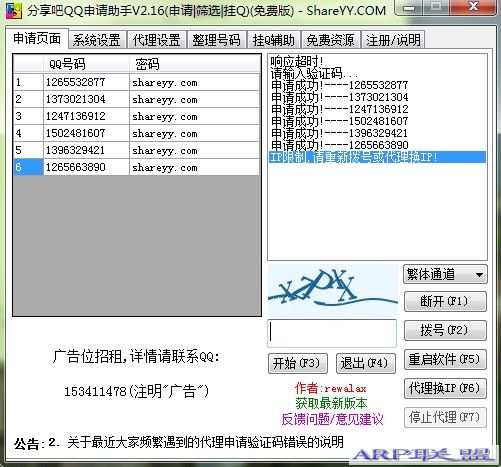This screenshot has width=501, height=467.
Task: Select QQ number 1373021304 cell
Action: pos(86,99)
